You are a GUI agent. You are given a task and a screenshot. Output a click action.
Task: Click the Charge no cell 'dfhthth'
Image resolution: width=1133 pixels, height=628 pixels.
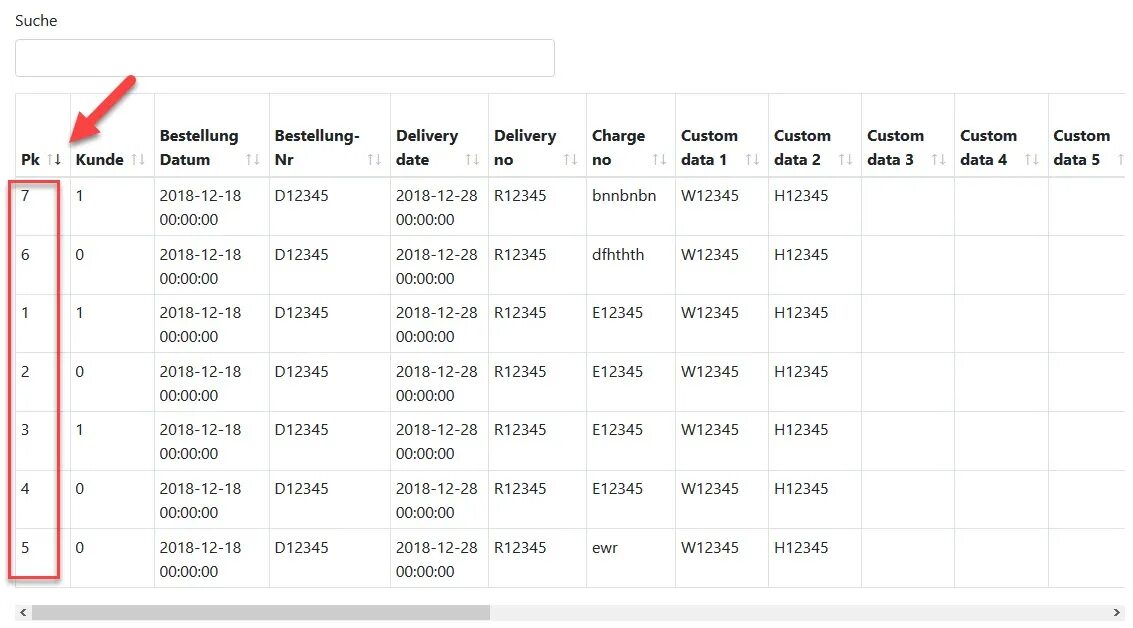tap(618, 255)
